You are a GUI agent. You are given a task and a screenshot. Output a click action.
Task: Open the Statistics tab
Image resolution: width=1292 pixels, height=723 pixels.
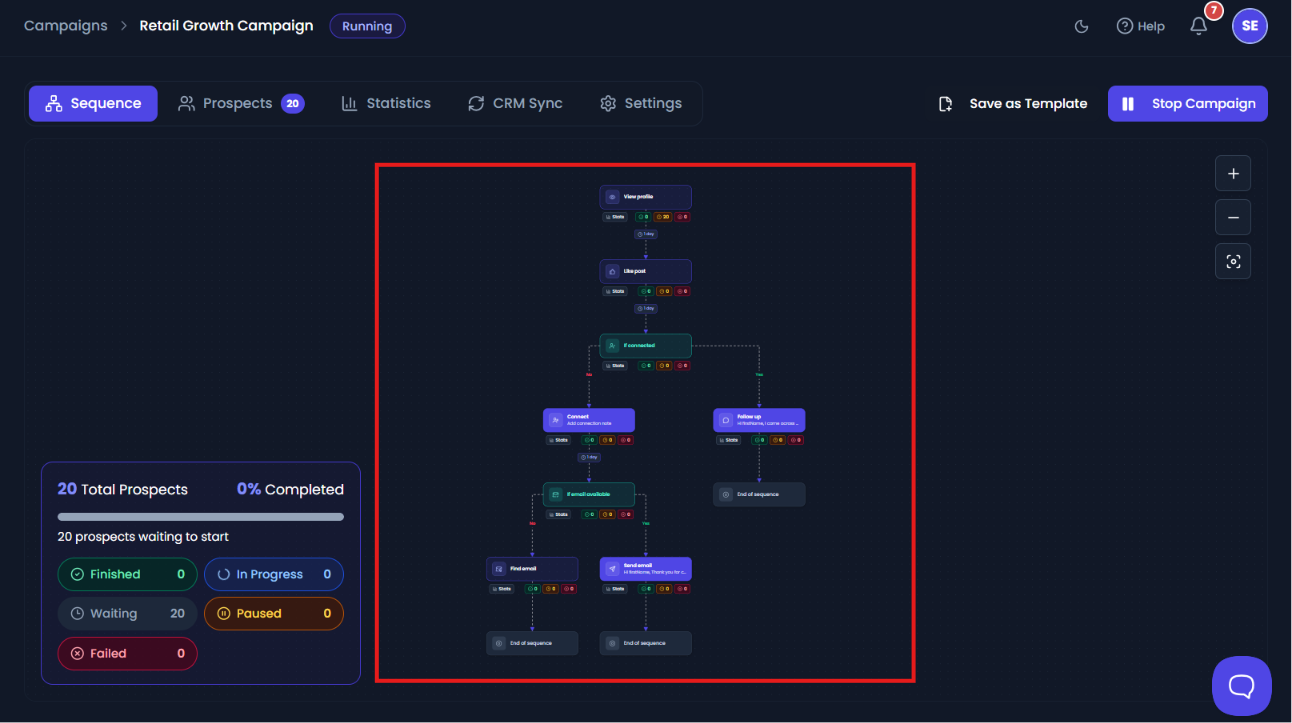tap(385, 103)
